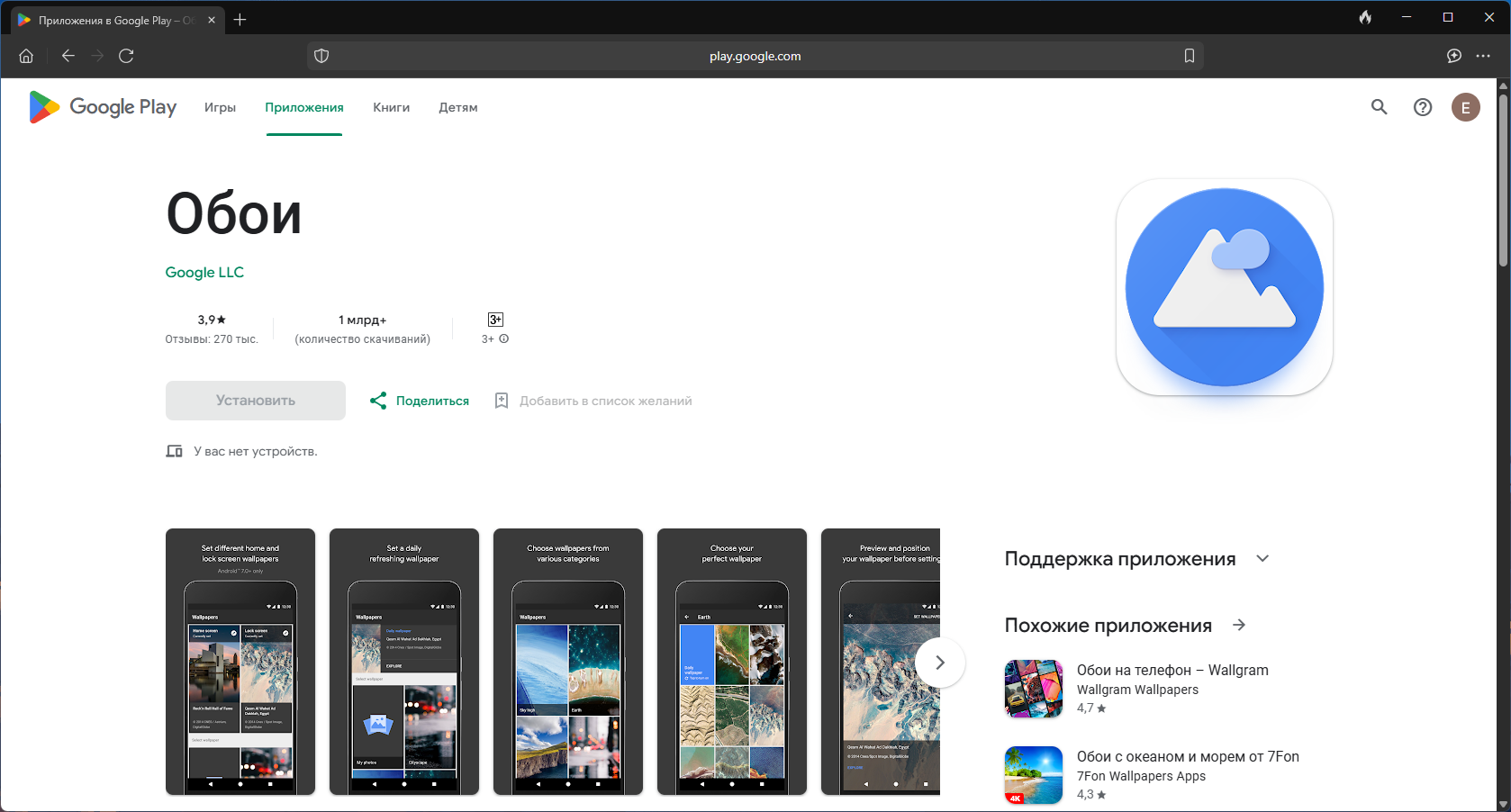Click the devices icon beside 'У вас нет устройств'
Image resolution: width=1511 pixels, height=812 pixels.
point(174,451)
